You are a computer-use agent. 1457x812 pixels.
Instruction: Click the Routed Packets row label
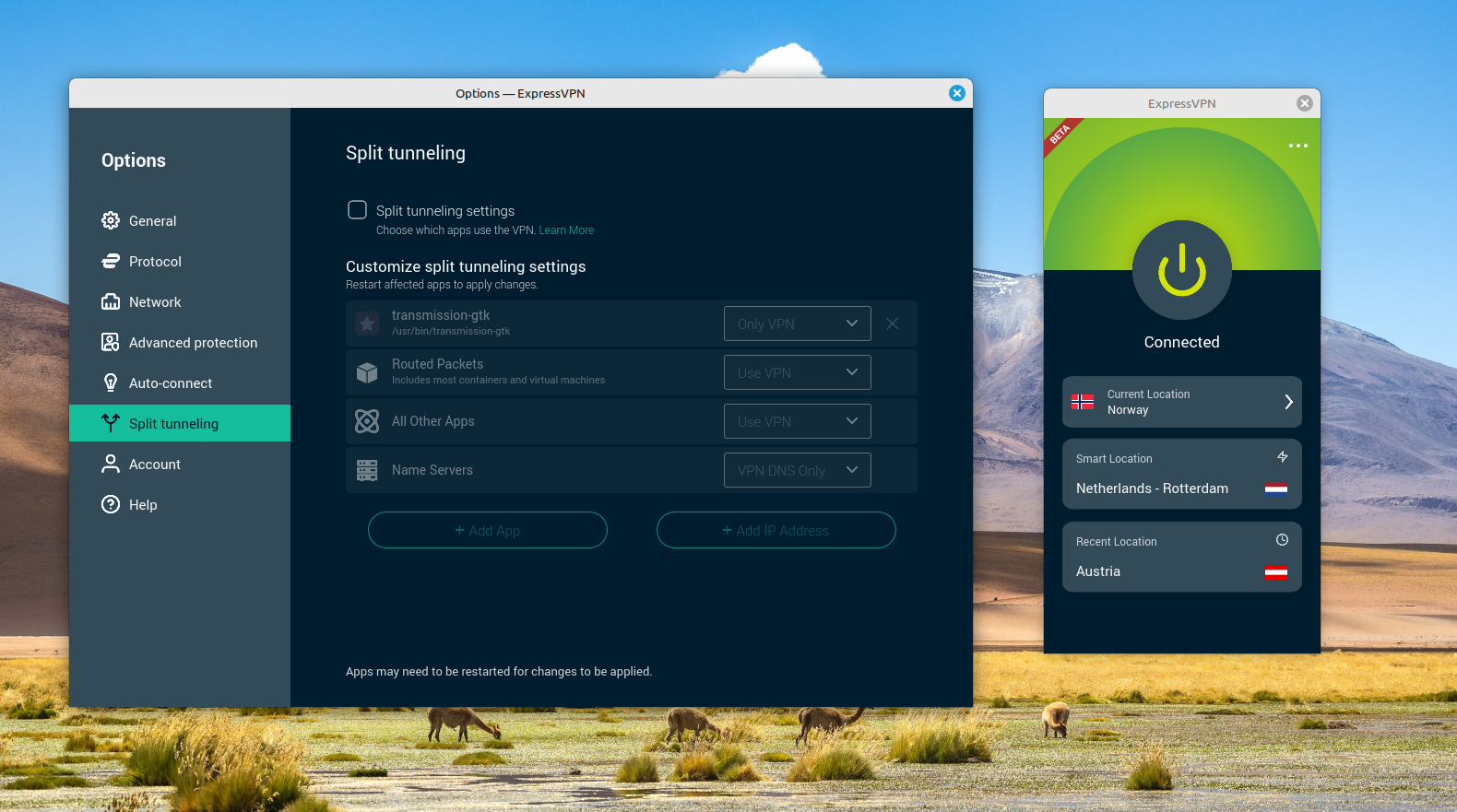pos(437,364)
